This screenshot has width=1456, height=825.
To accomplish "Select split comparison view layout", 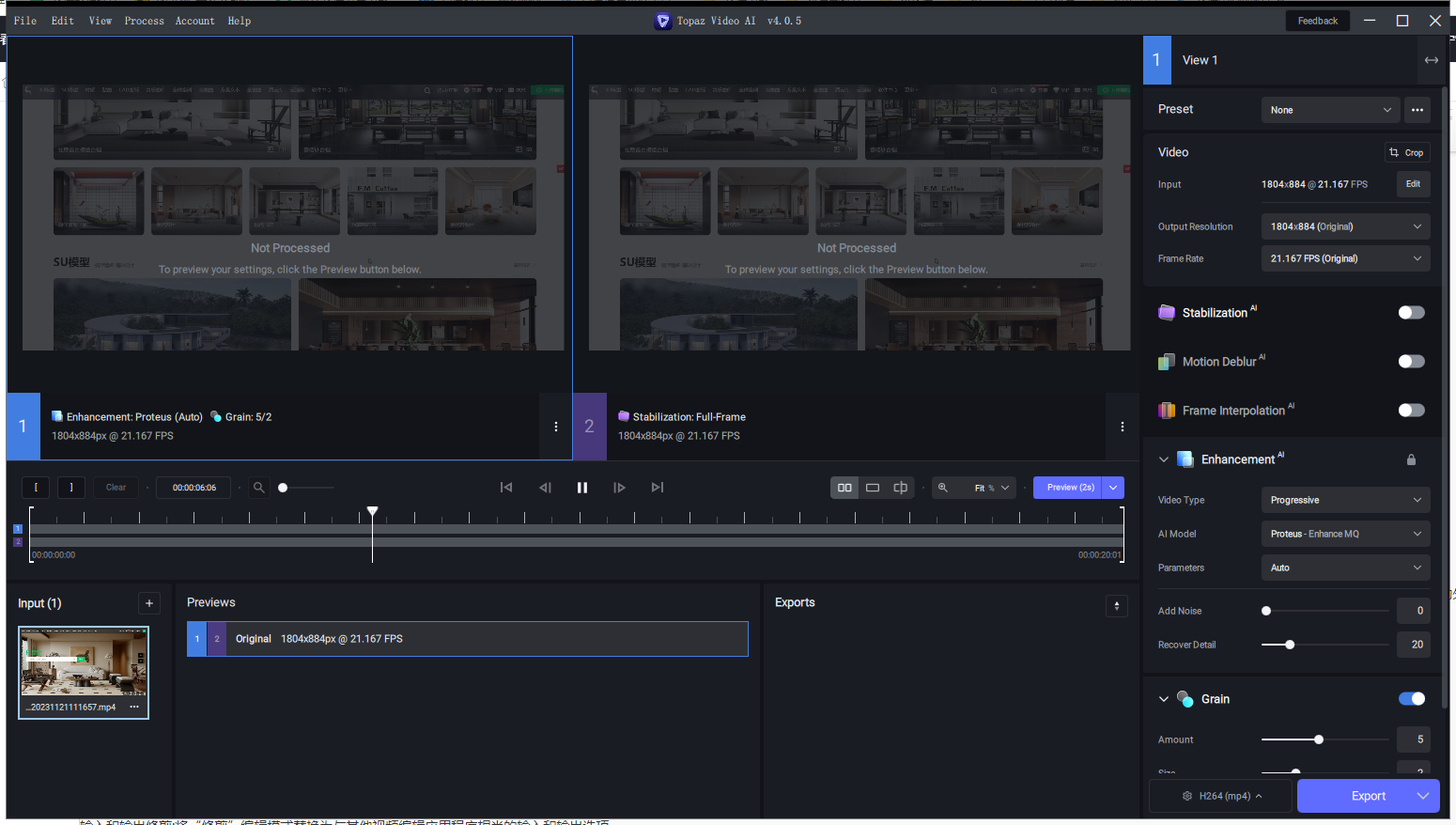I will [900, 487].
